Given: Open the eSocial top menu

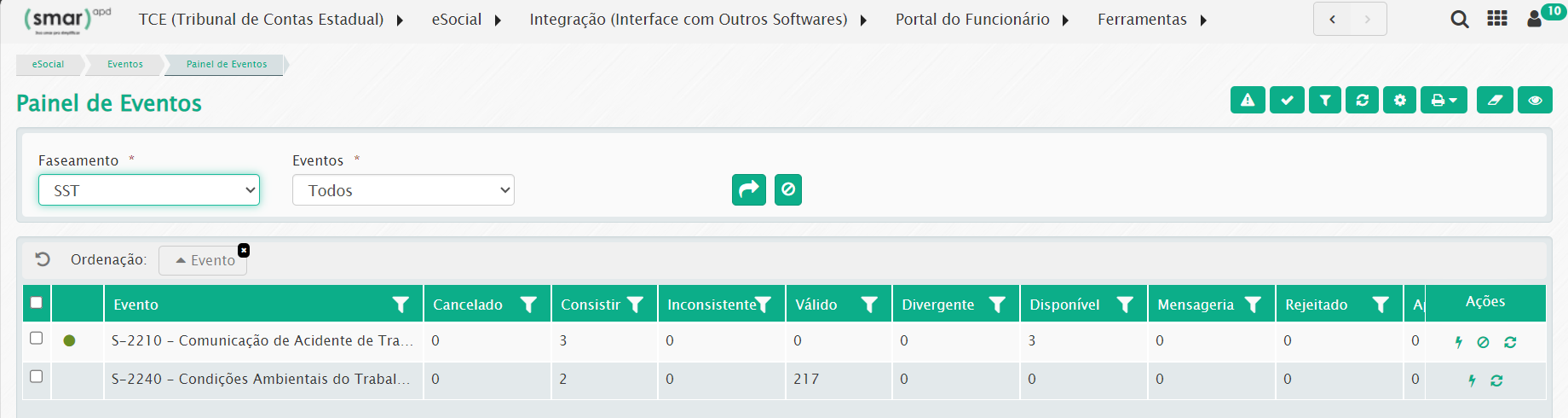Looking at the screenshot, I should tap(465, 20).
